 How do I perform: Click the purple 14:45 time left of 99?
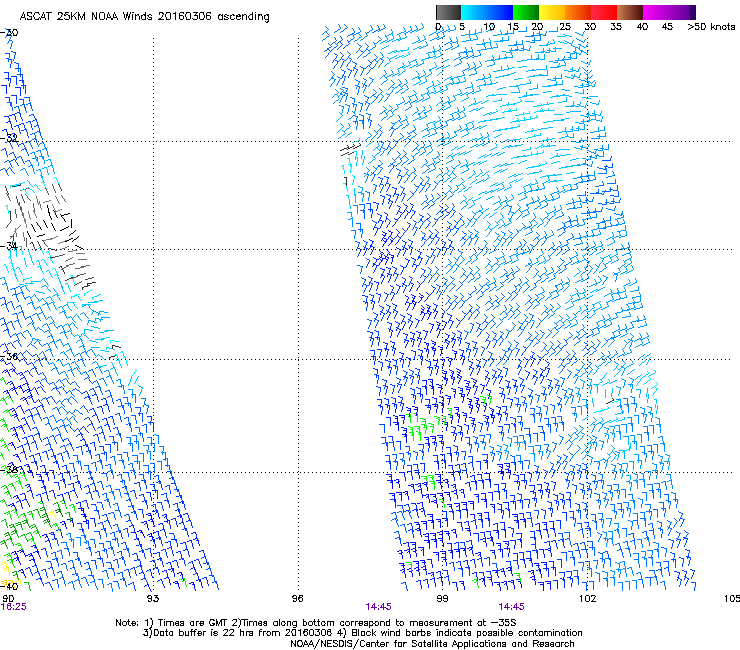tap(378, 607)
